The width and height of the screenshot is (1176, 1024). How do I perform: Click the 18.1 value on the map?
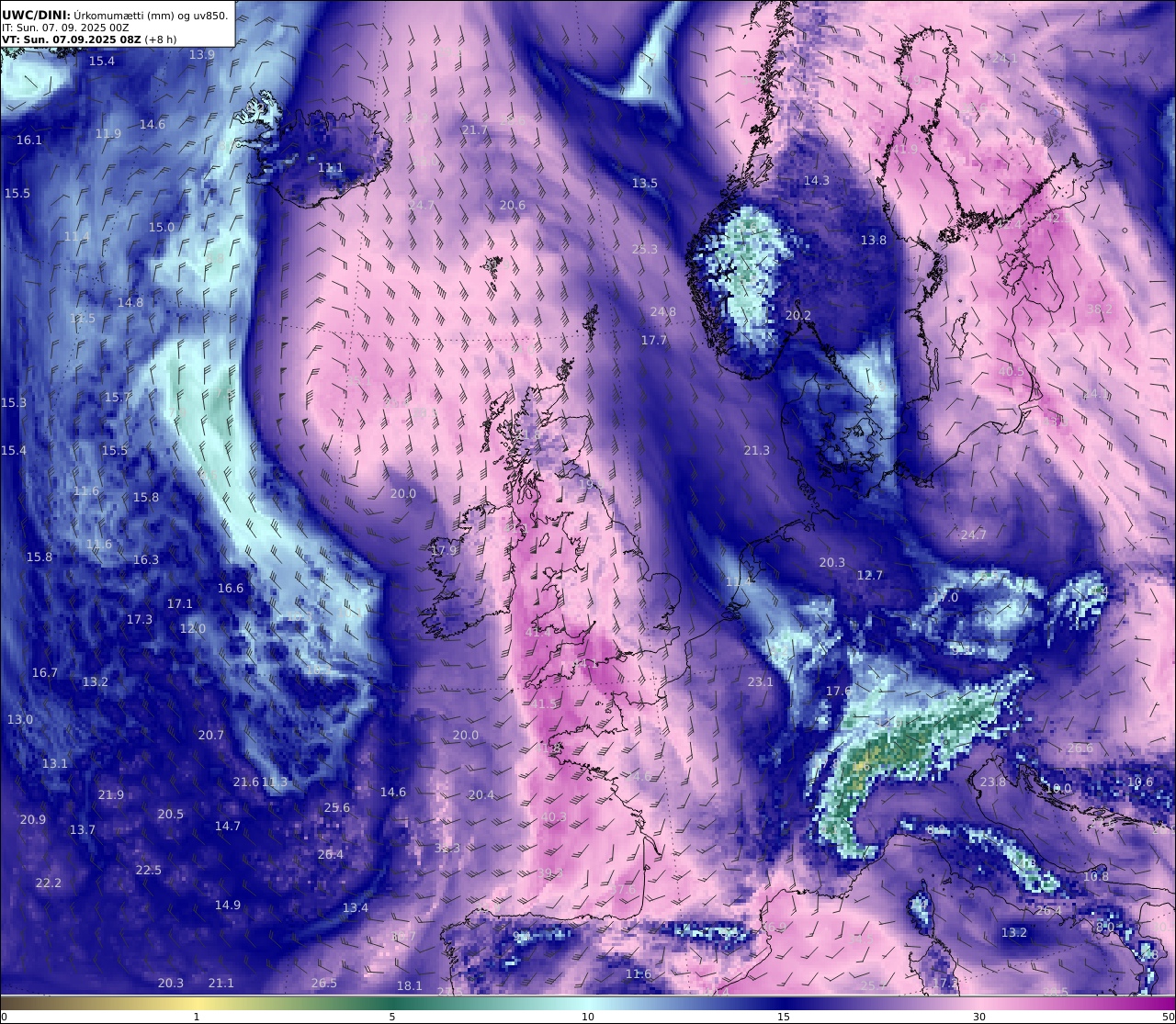[x=410, y=985]
